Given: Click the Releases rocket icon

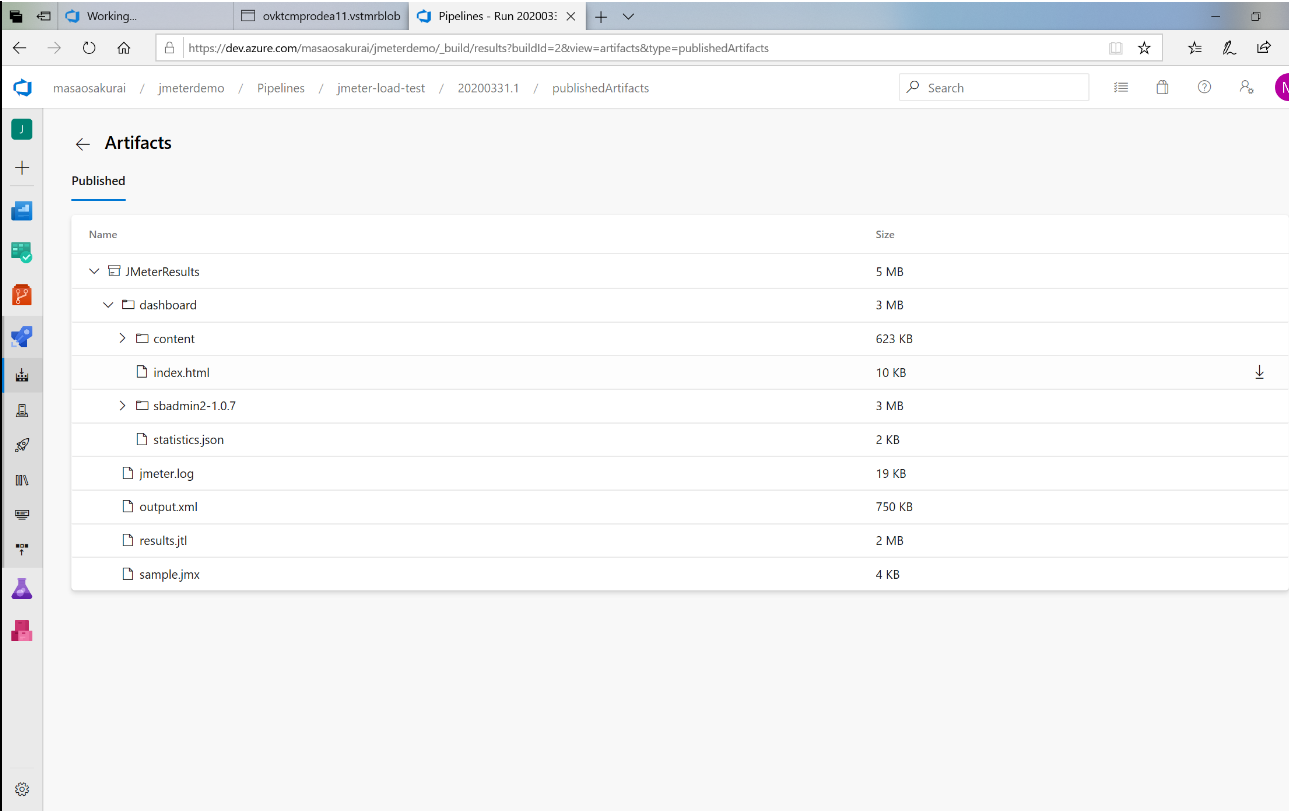Looking at the screenshot, I should coord(22,445).
